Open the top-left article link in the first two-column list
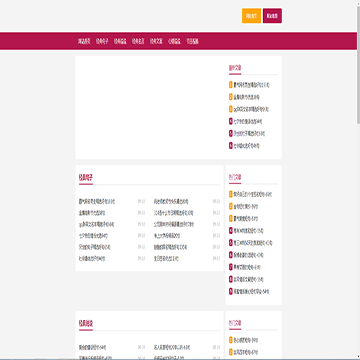This screenshot has height=360, width=360. tap(97, 201)
